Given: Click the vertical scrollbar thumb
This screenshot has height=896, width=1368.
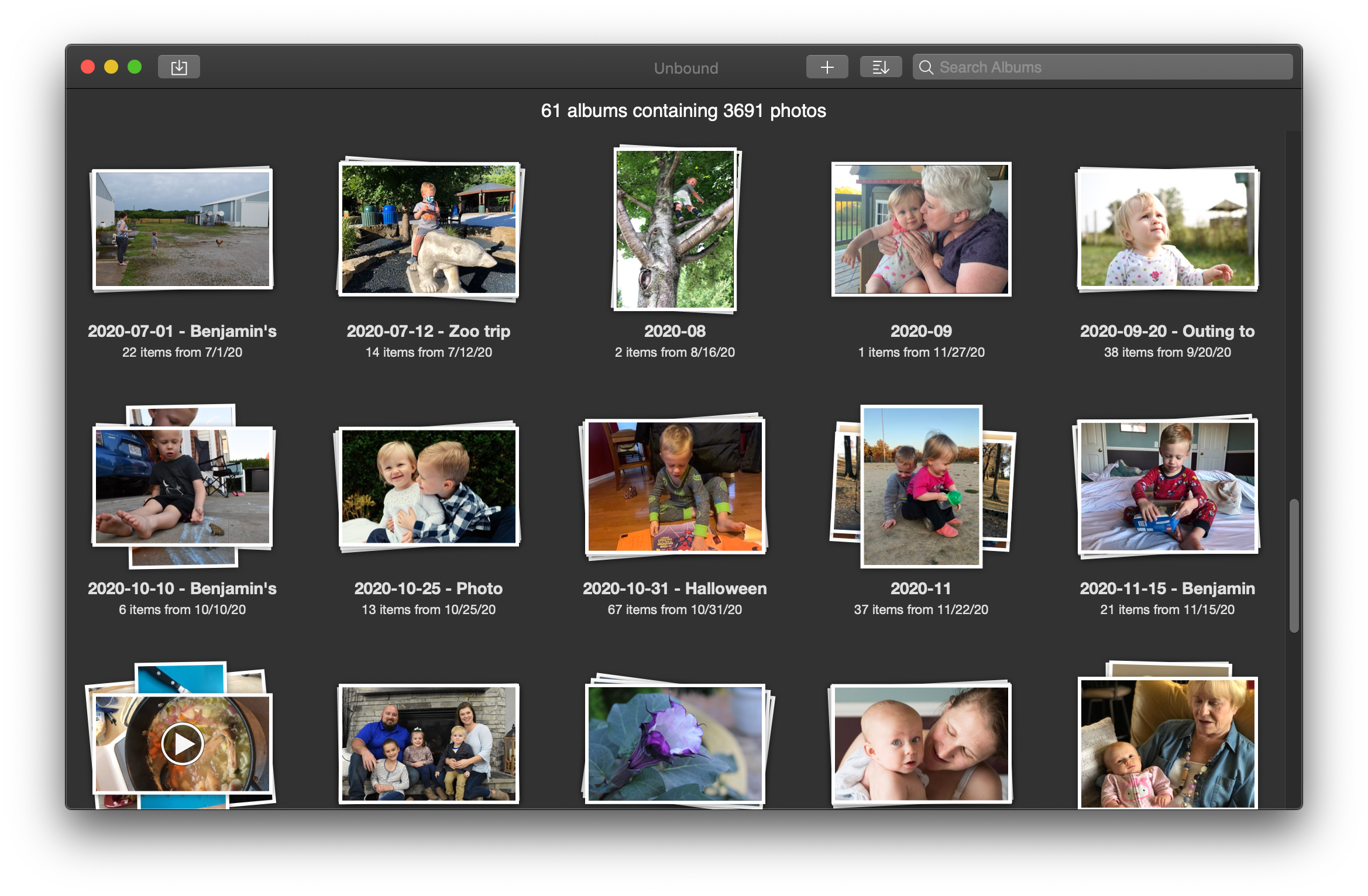Looking at the screenshot, I should 1294,565.
